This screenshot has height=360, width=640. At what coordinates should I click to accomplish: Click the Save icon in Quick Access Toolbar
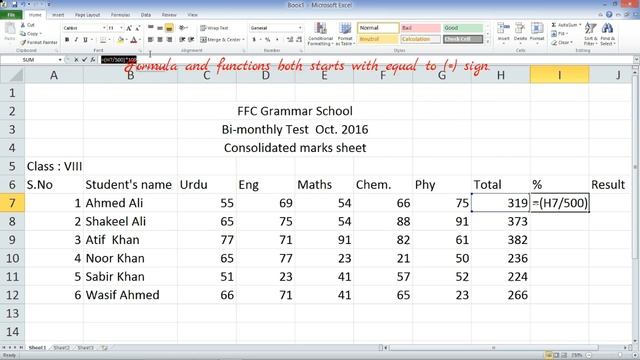point(15,4)
